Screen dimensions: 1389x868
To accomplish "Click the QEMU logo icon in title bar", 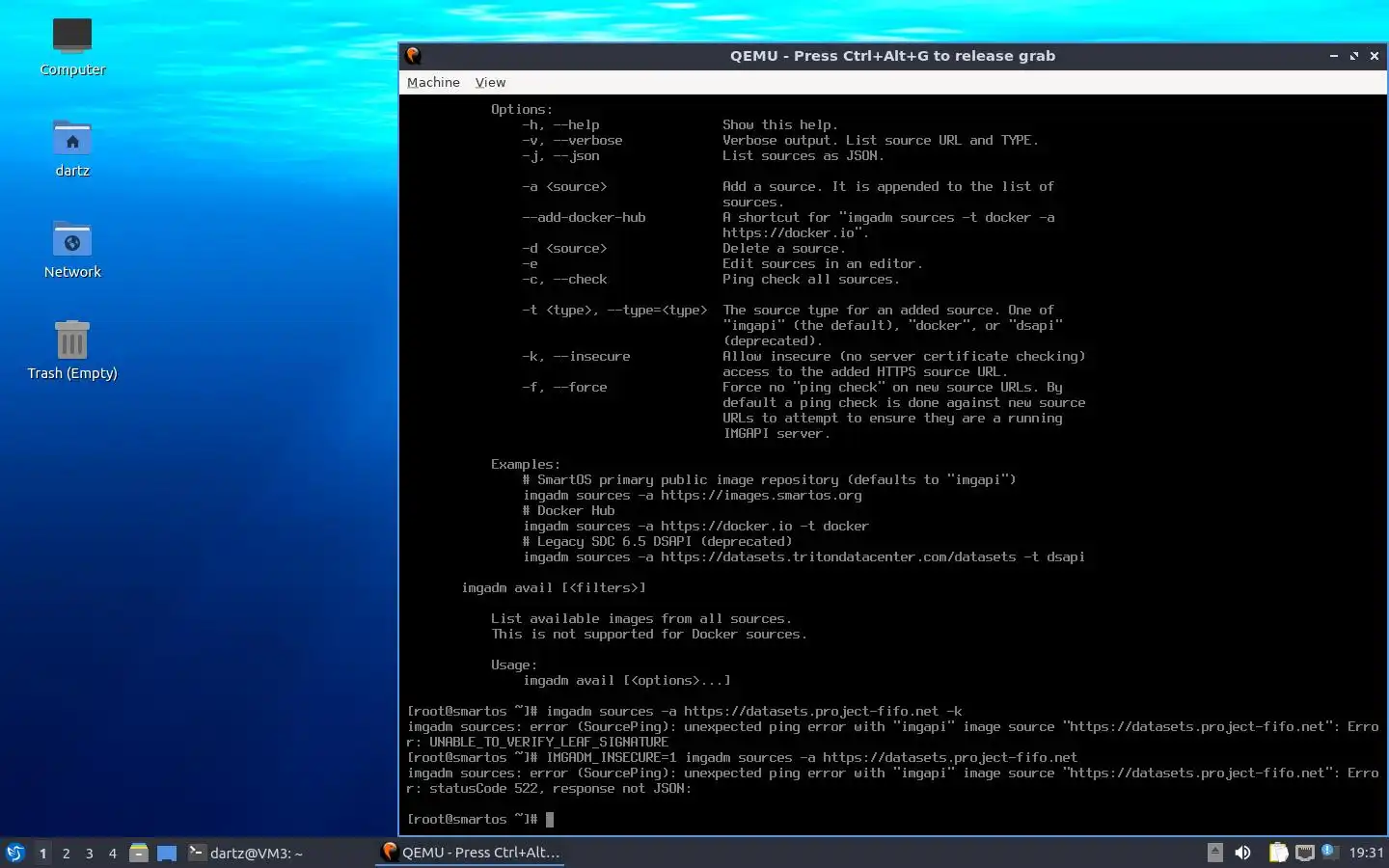I will point(414,56).
